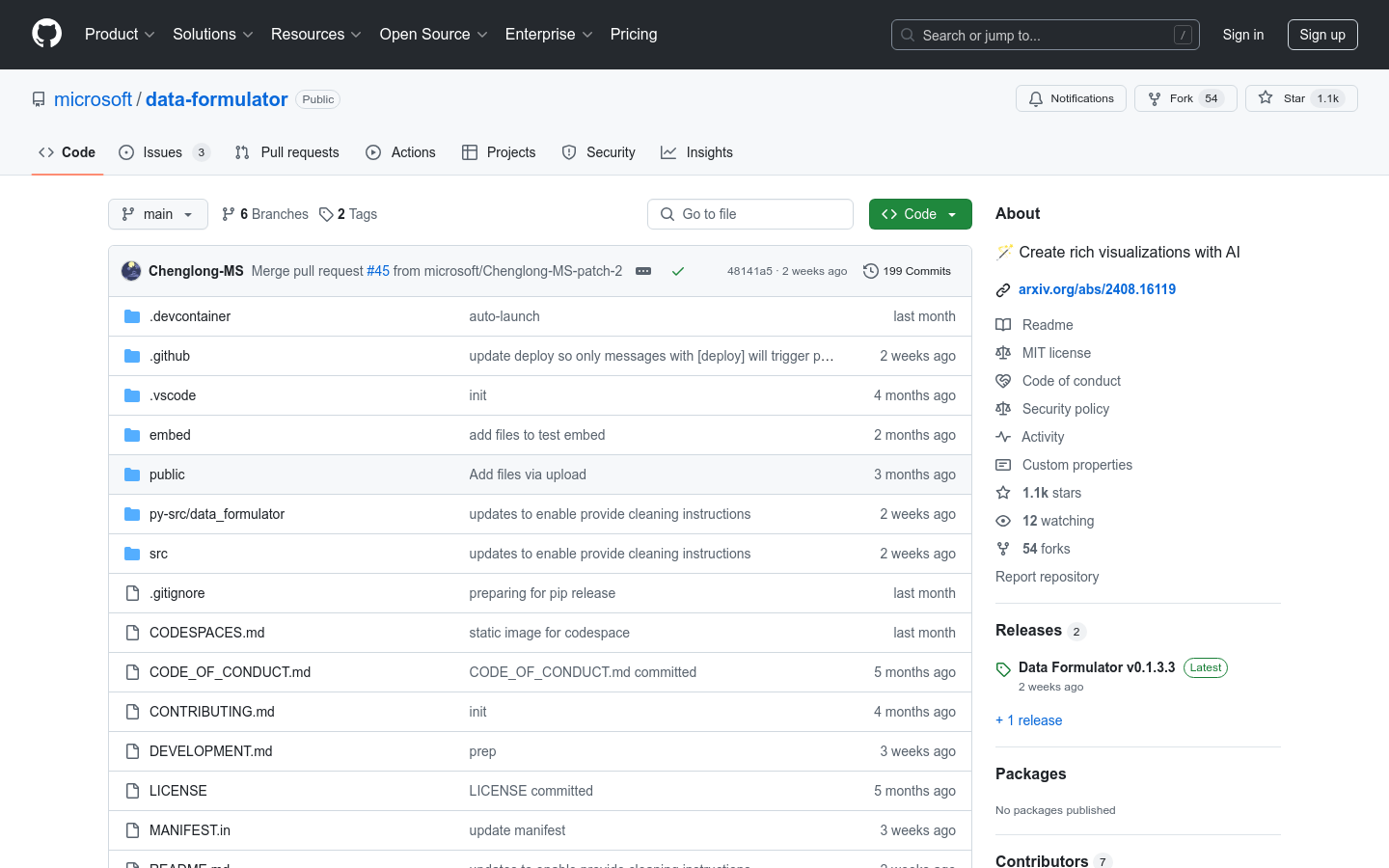Click the .devcontainer folder icon
The image size is (1389, 868).
[132, 316]
